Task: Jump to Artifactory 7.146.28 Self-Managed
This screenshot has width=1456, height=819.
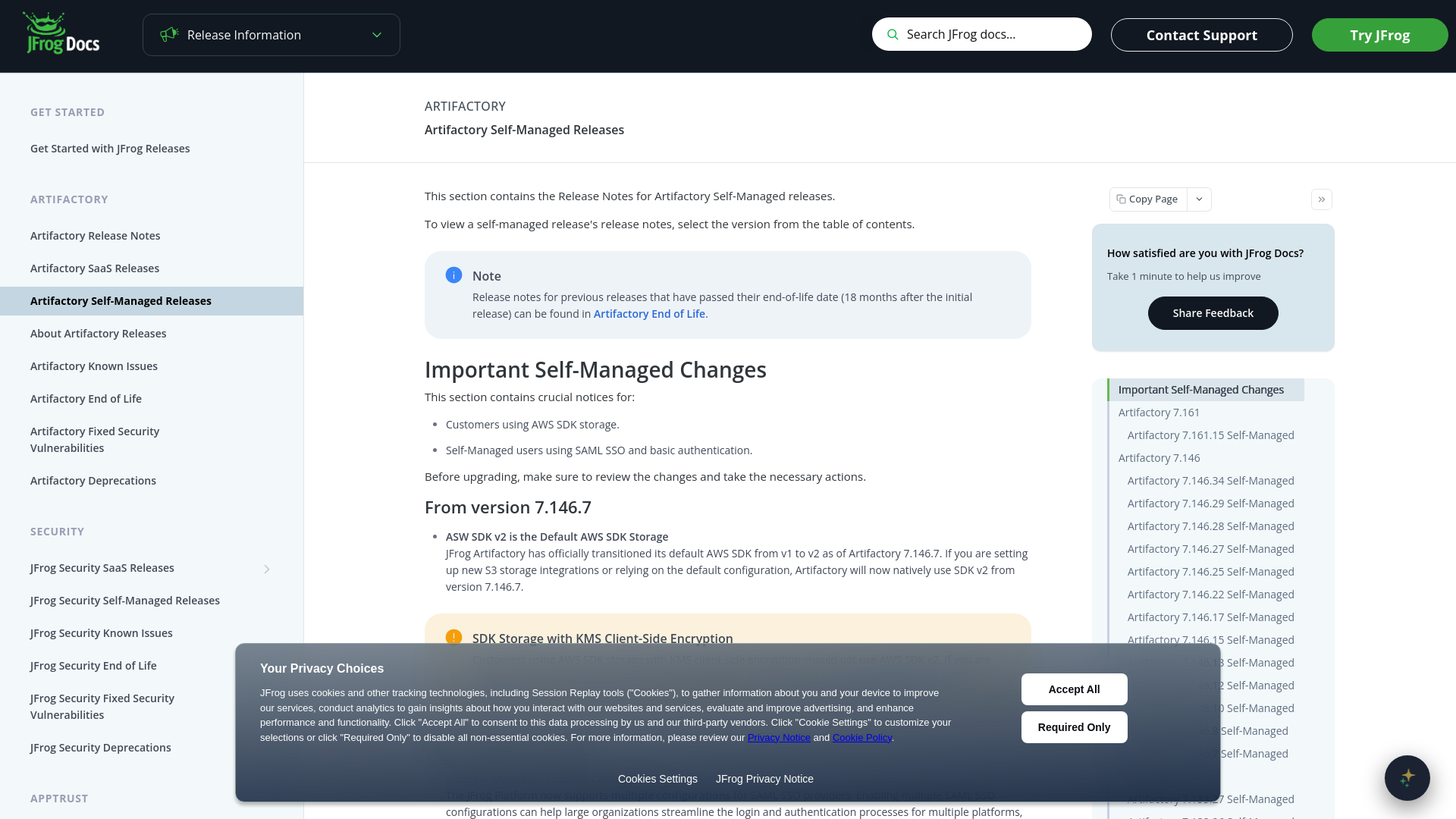Action: (x=1211, y=526)
